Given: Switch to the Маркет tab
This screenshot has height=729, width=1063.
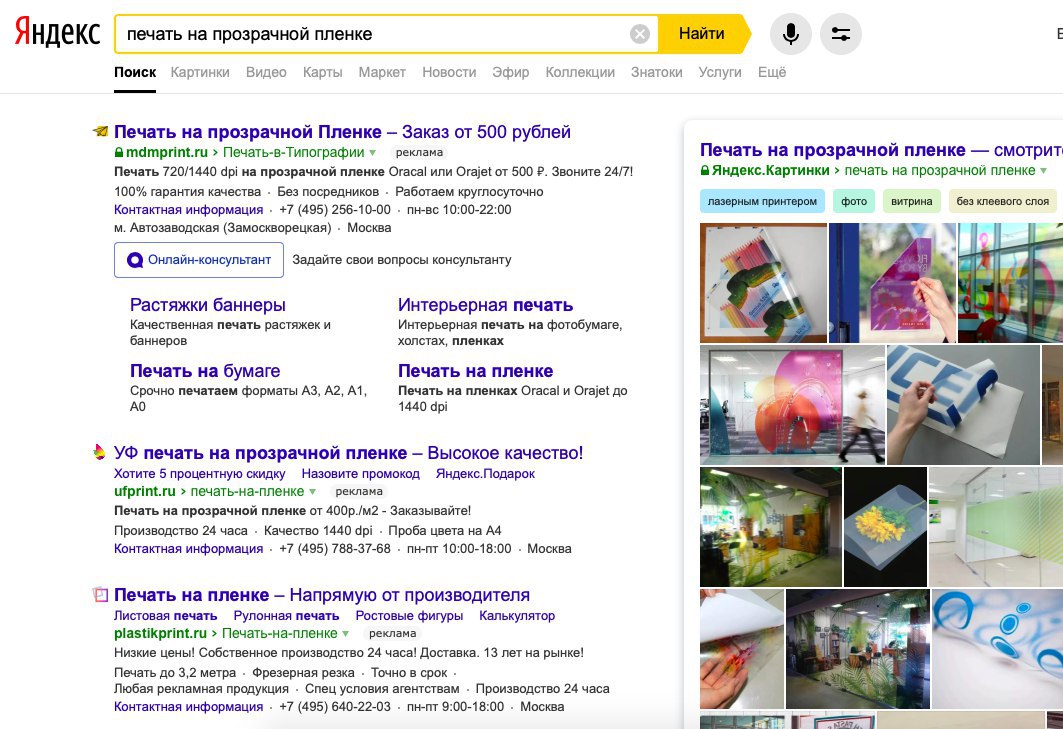Looking at the screenshot, I should tap(382, 72).
